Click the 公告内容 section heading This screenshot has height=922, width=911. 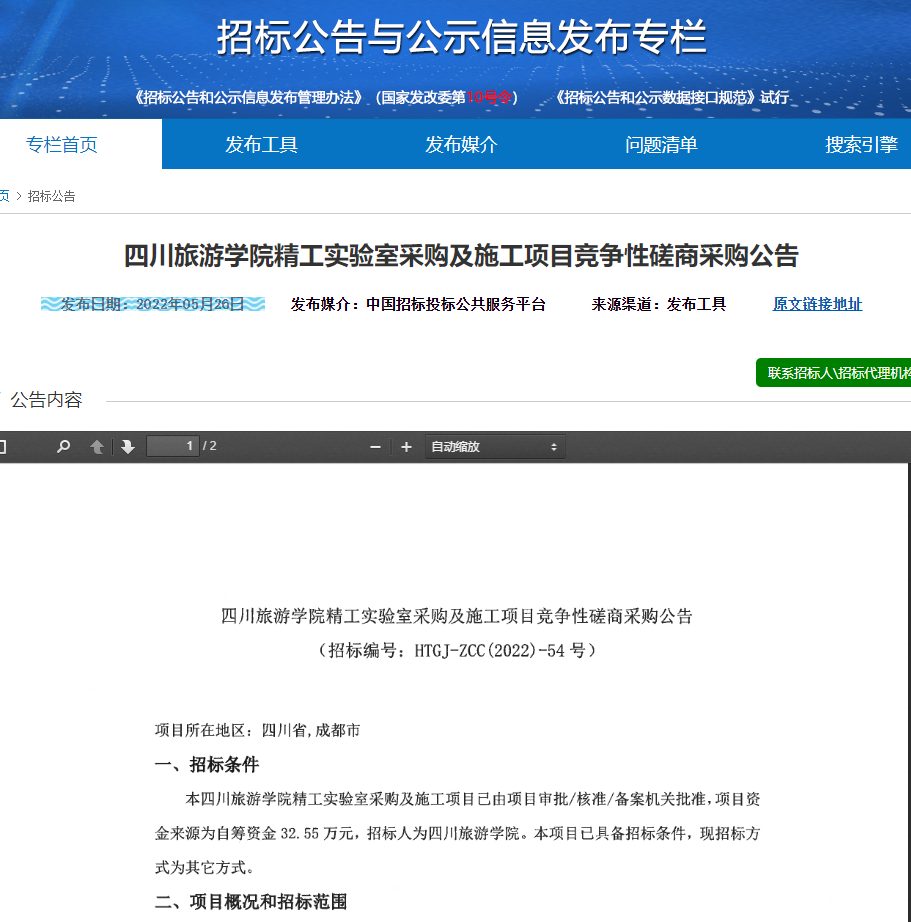point(46,400)
